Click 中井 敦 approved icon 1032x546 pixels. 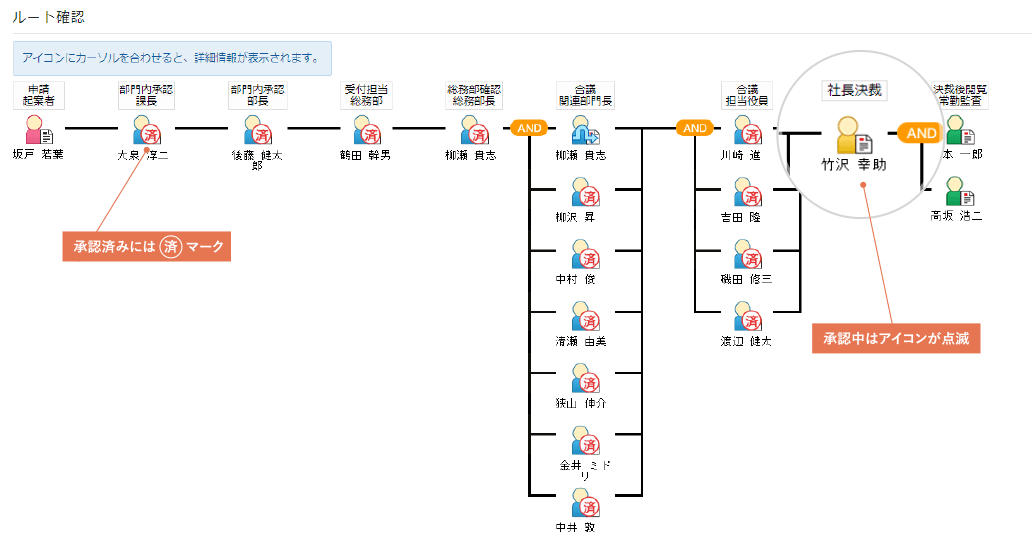pos(585,503)
